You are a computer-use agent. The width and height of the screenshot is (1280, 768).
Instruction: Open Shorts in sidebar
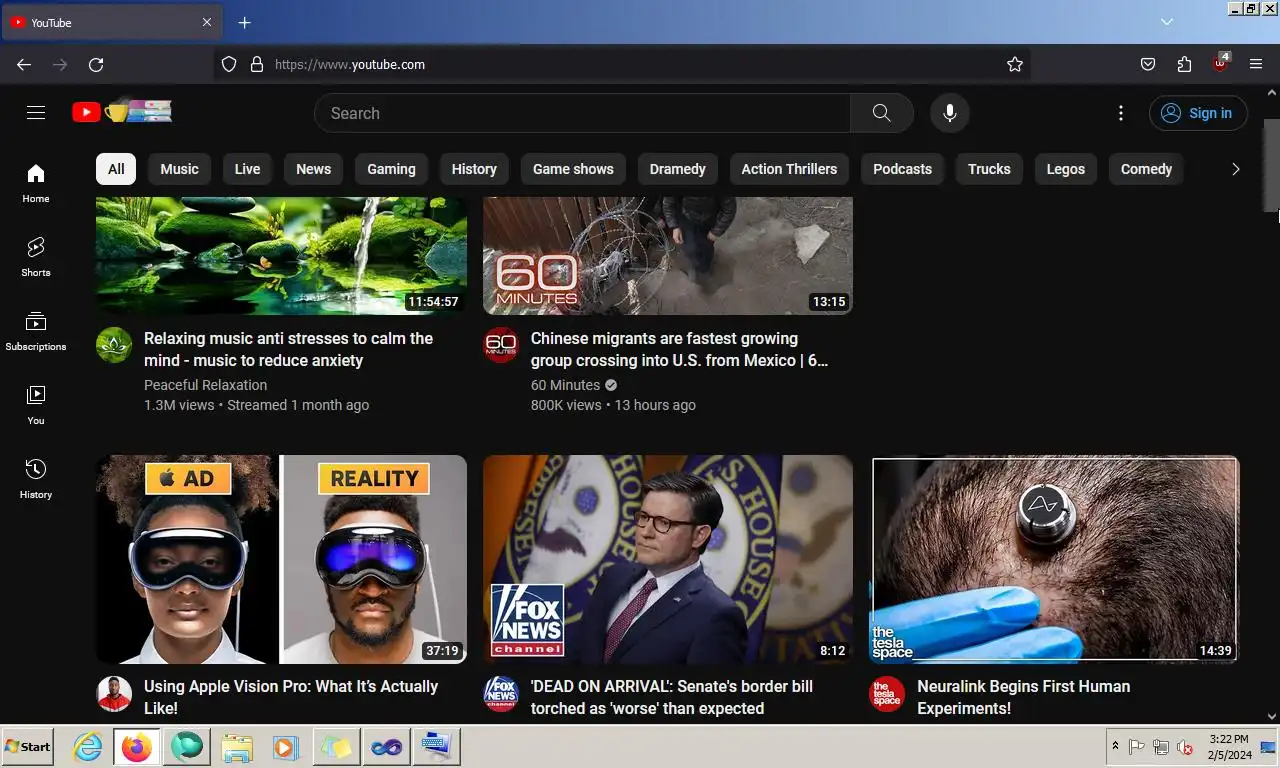coord(36,257)
